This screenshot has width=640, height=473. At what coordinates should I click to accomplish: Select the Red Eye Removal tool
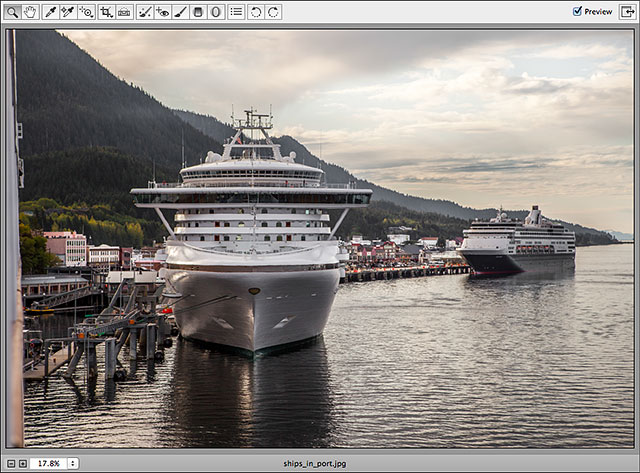pyautogui.click(x=162, y=12)
